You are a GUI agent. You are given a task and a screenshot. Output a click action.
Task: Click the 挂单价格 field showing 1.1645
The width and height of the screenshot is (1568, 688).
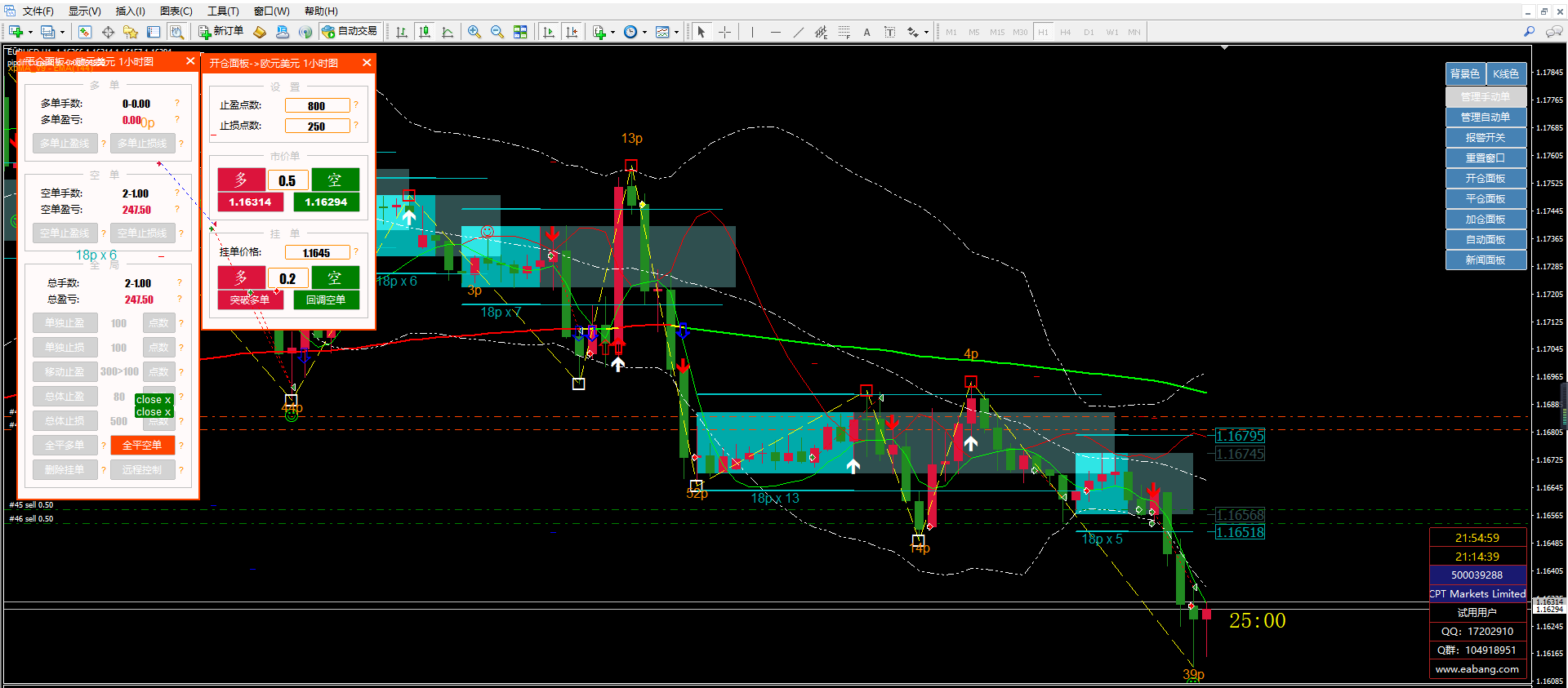[317, 253]
